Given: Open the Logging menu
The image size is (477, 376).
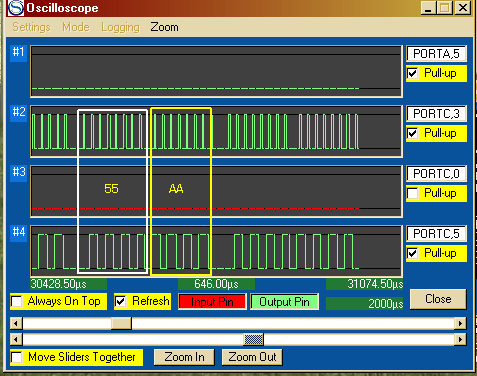Looking at the screenshot, I should (120, 27).
